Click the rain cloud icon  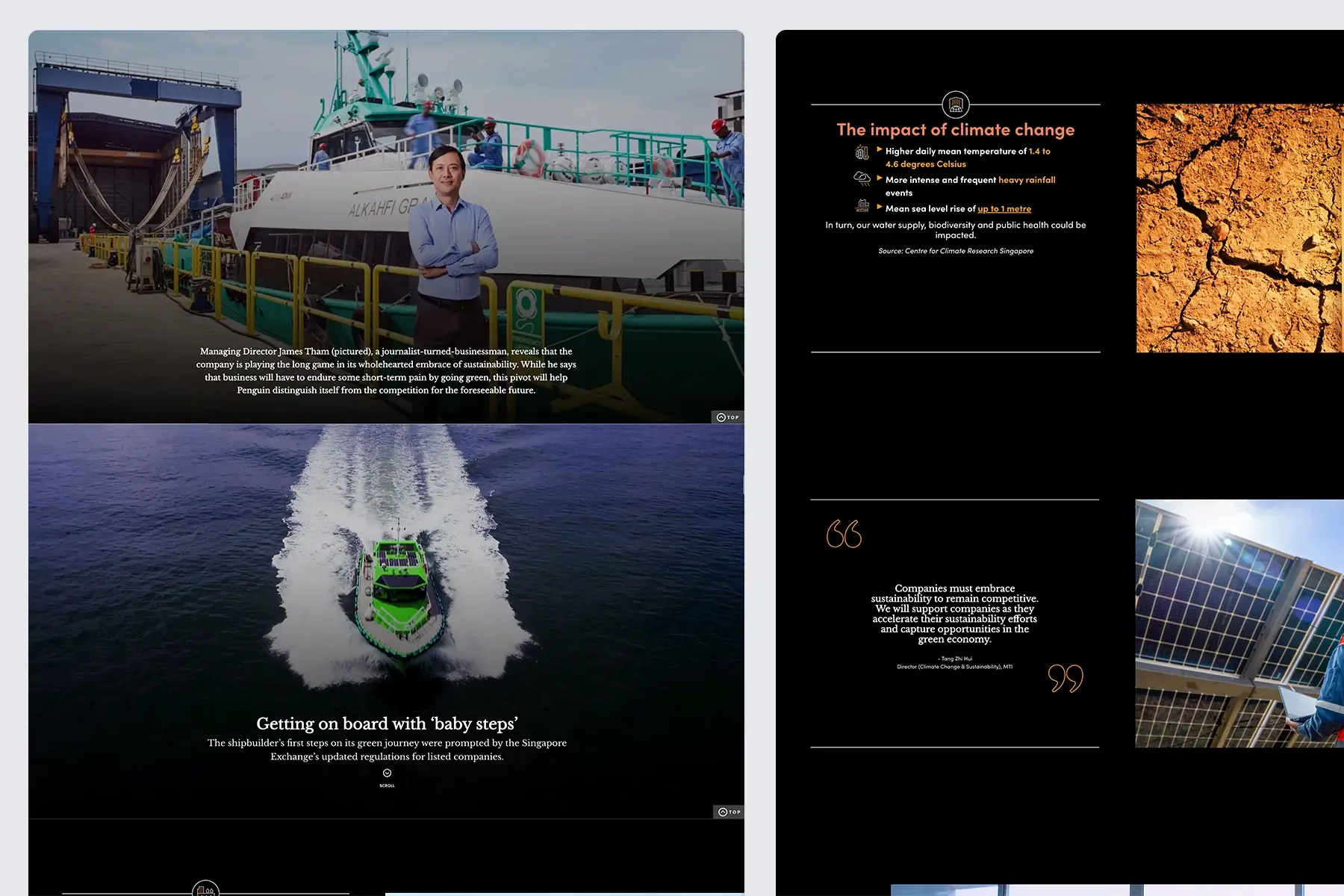coord(862,178)
